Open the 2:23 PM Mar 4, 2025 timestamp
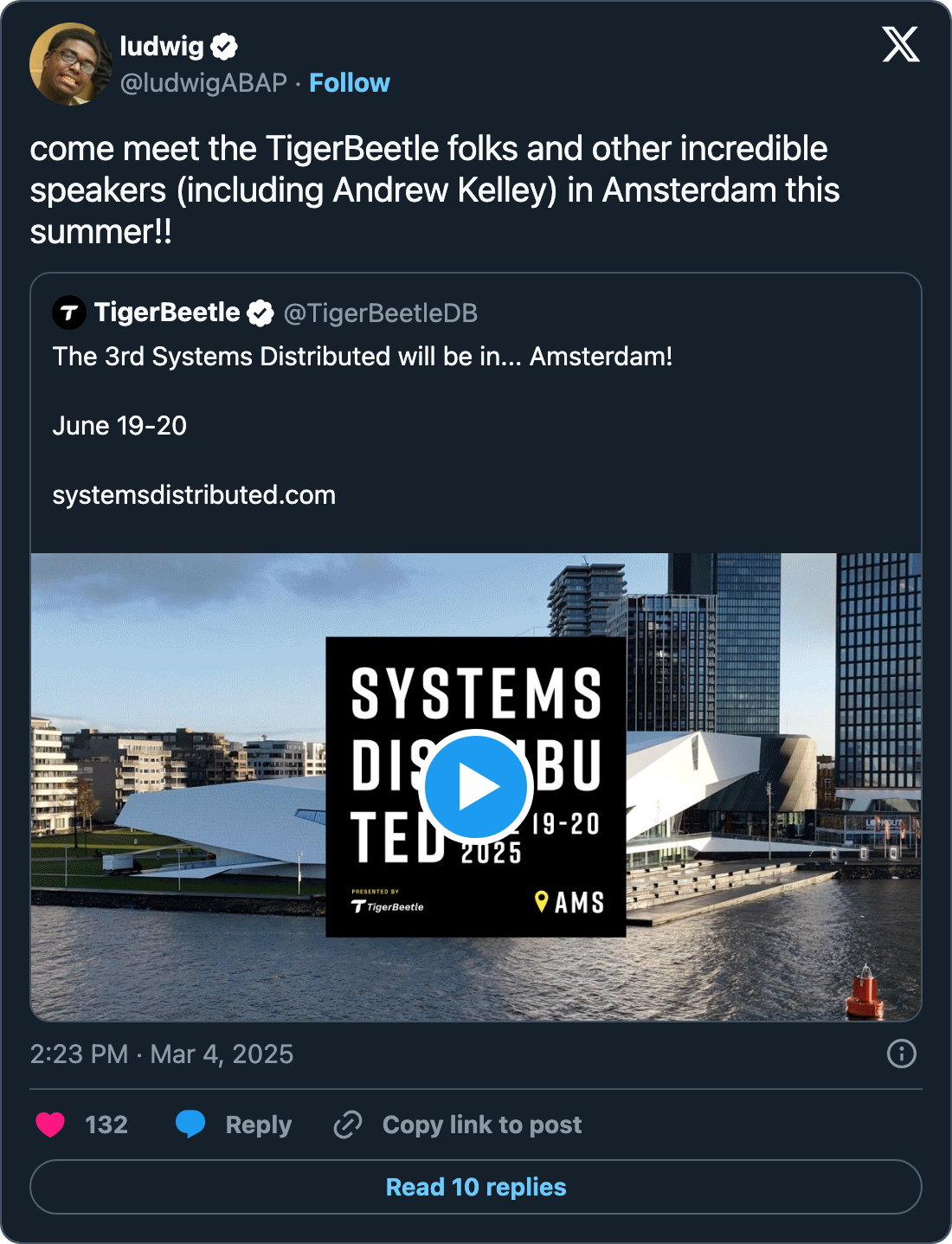The height and width of the screenshot is (1244, 952). pos(162,1054)
